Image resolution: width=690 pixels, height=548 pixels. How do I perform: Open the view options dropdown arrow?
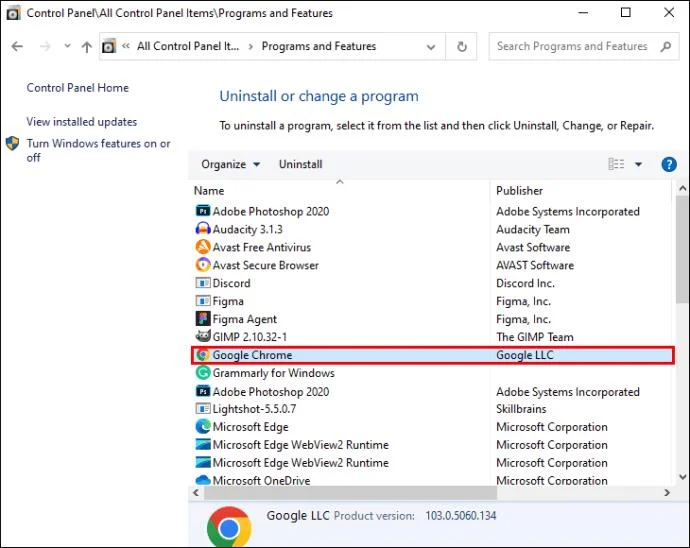[x=638, y=165]
